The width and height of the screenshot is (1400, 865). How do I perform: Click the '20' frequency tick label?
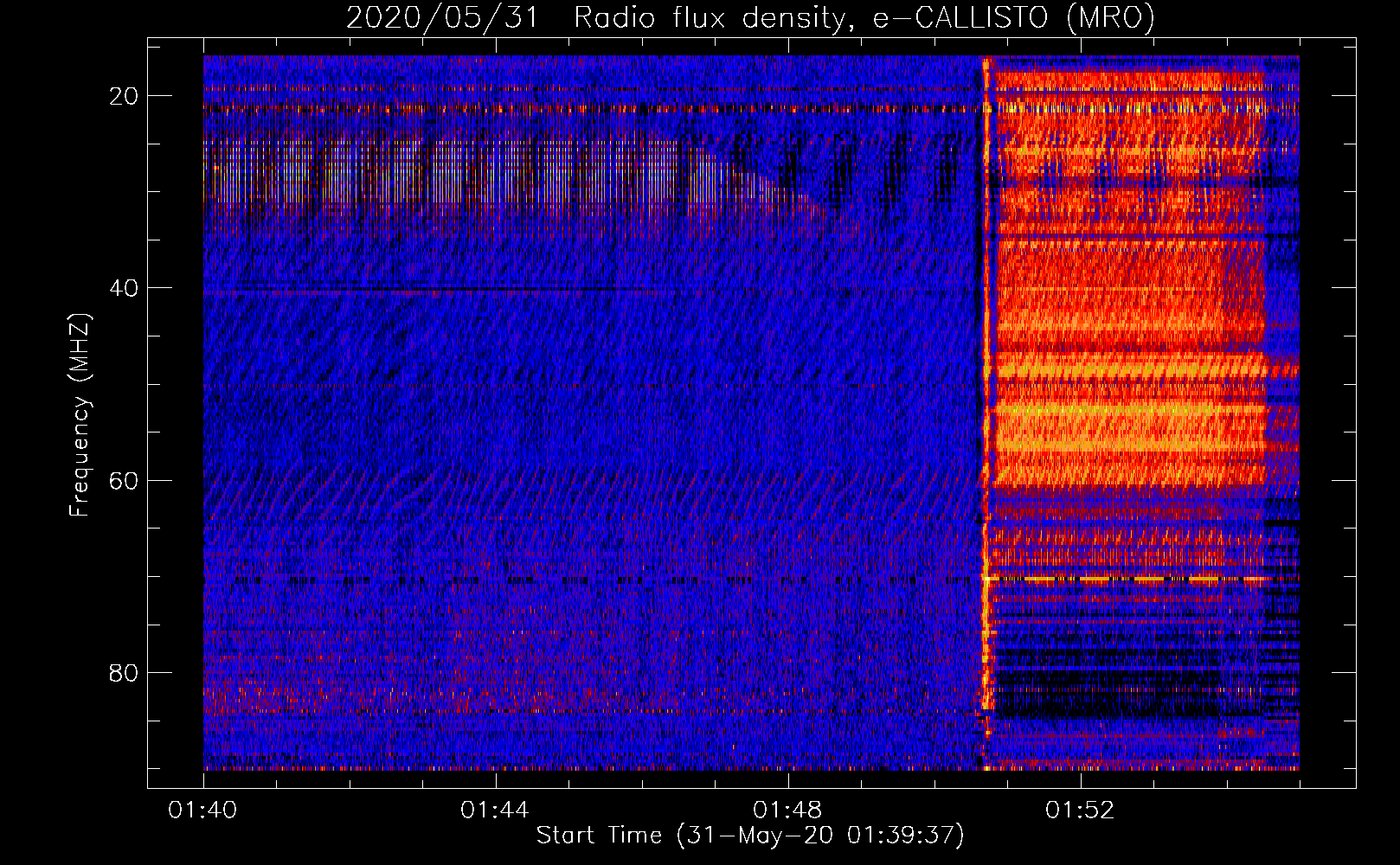point(125,96)
